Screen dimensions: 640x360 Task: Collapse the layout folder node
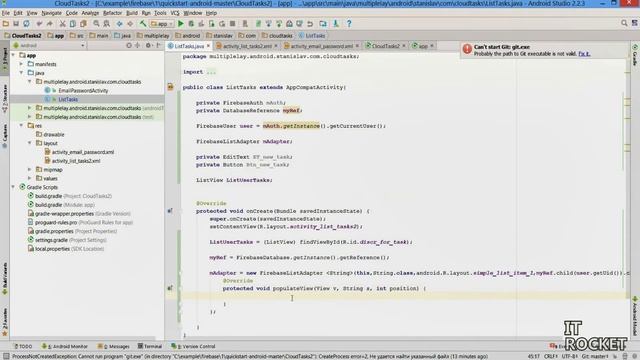(29, 143)
